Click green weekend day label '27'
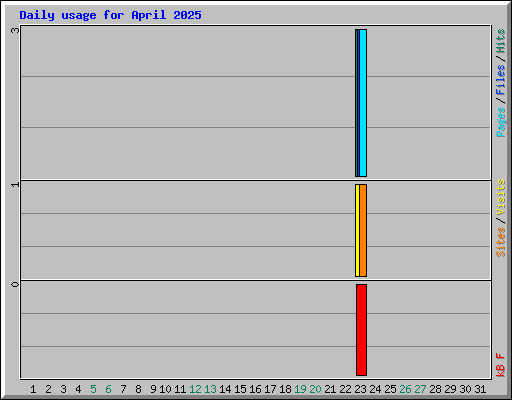The height and width of the screenshot is (400, 512). point(420,389)
